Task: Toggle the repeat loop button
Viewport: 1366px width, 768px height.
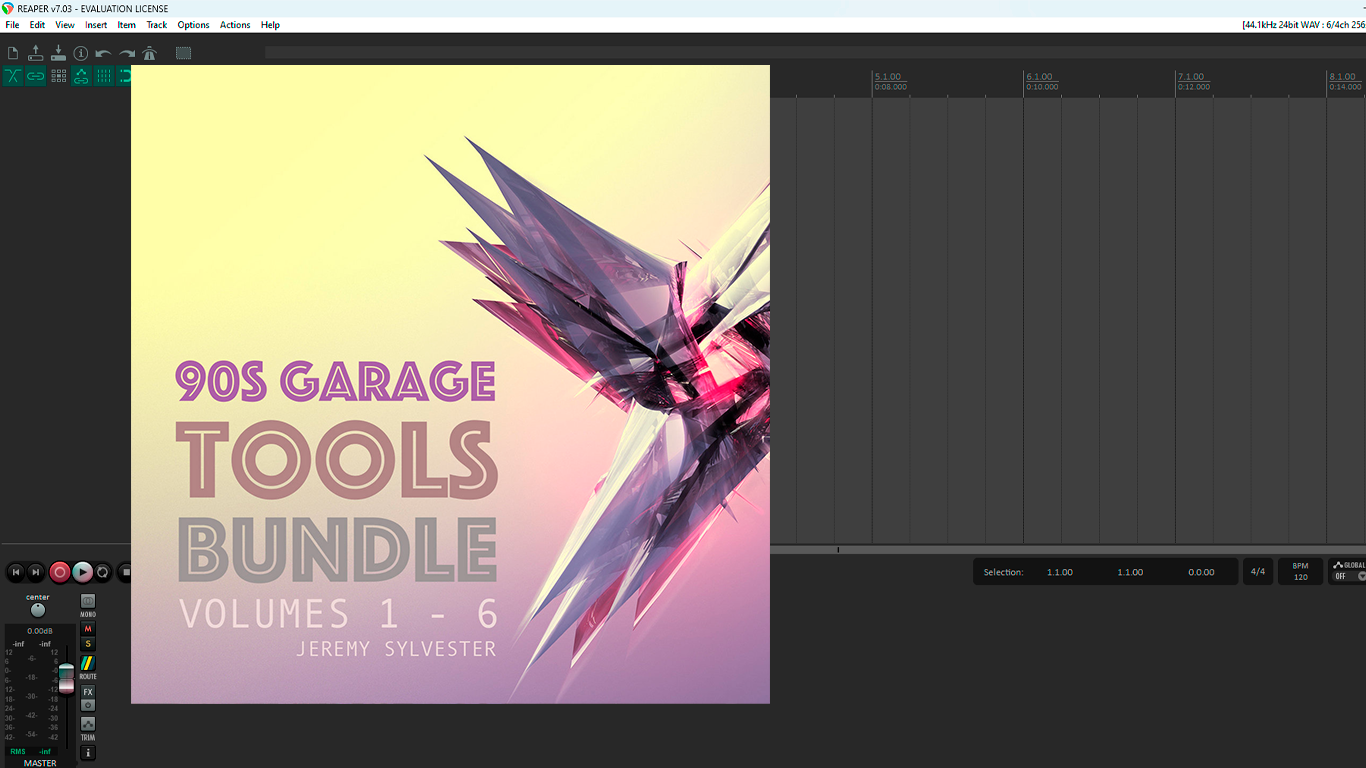Action: [x=103, y=572]
